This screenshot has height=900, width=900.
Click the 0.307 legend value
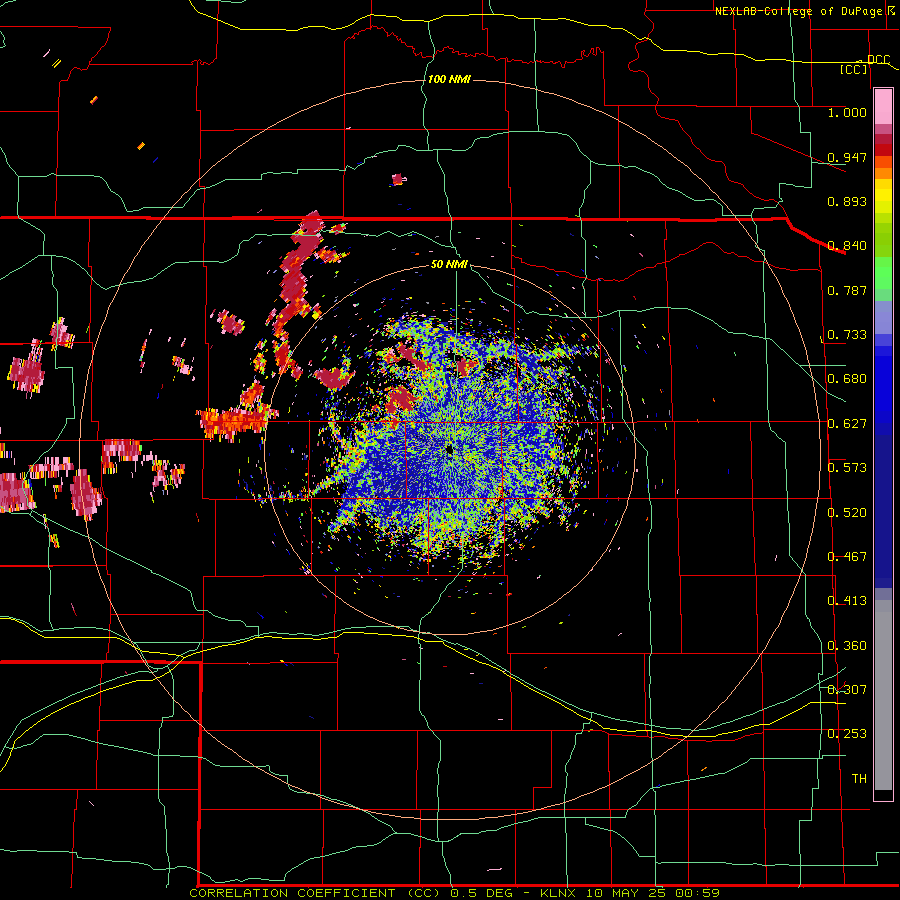[x=847, y=689]
